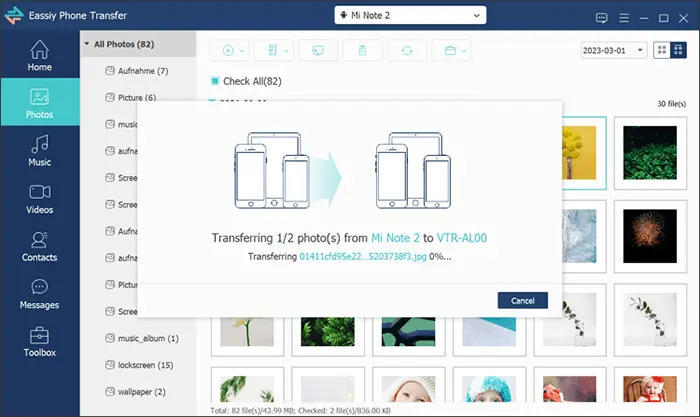Open the feedback chat icon in title bar

pos(601,18)
